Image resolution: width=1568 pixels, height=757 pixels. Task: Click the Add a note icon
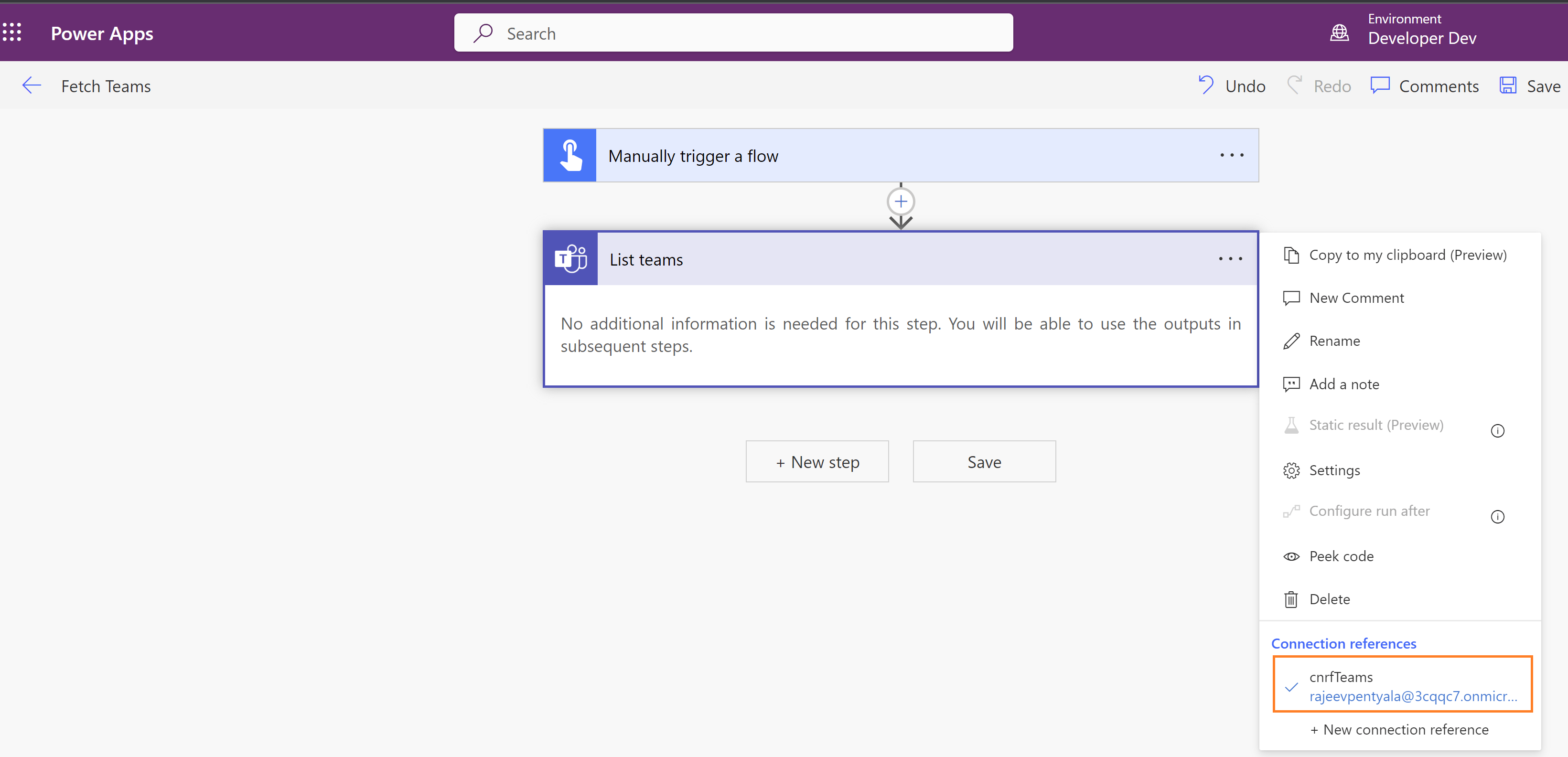click(1291, 384)
